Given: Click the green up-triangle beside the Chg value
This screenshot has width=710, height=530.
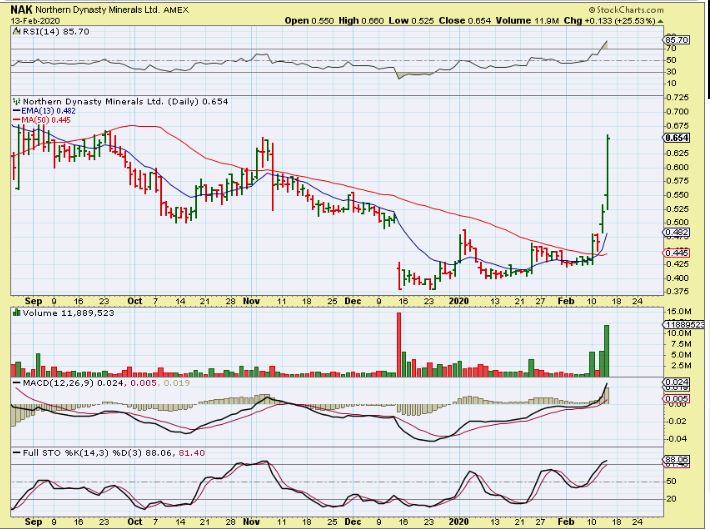Looking at the screenshot, I should pos(661,21).
